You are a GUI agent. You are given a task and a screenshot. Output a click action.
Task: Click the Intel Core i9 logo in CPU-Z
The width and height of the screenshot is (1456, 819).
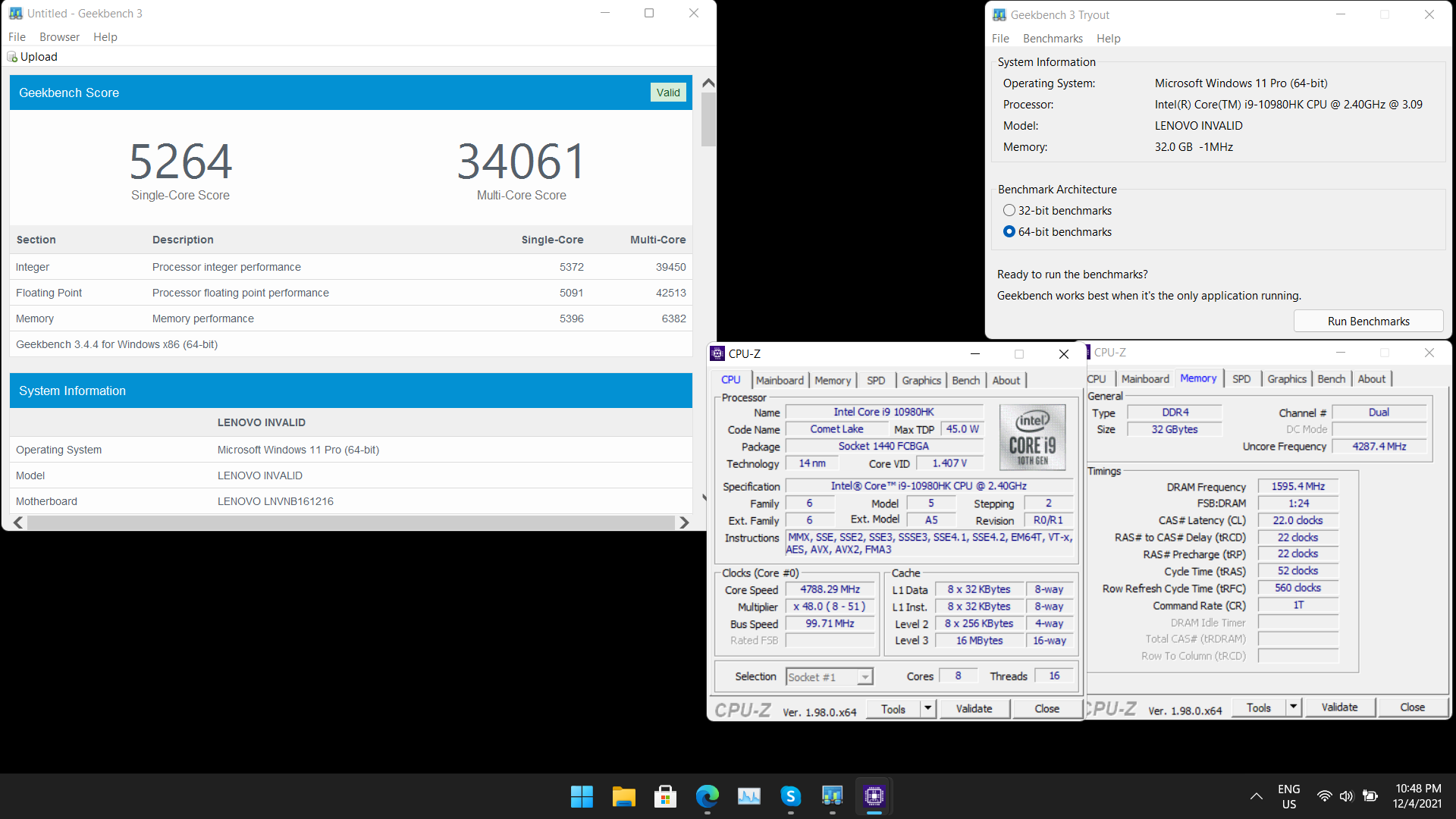(x=1032, y=438)
